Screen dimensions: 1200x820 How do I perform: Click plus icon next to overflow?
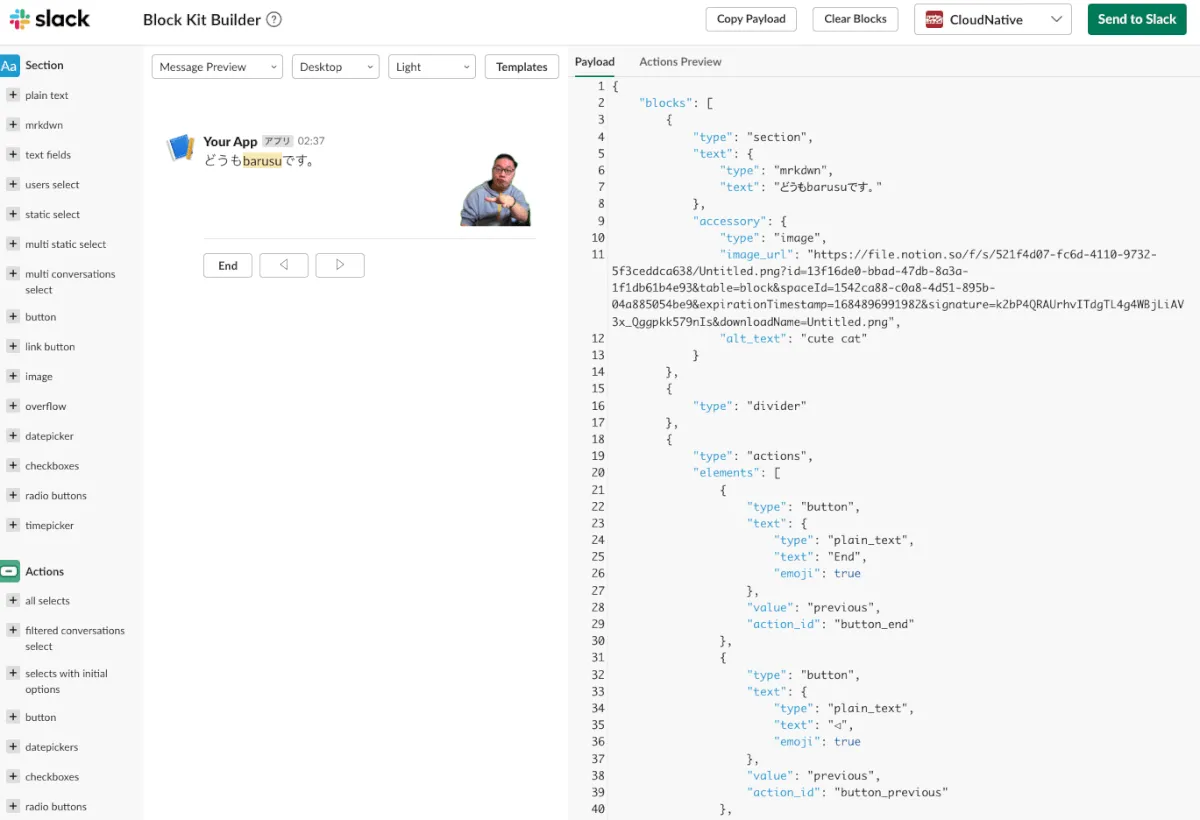point(13,406)
